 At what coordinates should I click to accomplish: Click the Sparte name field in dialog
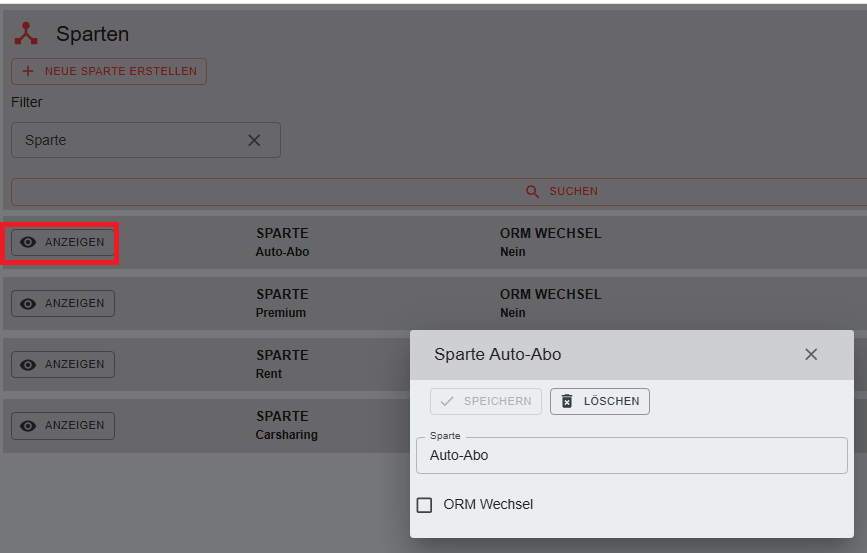click(x=631, y=455)
